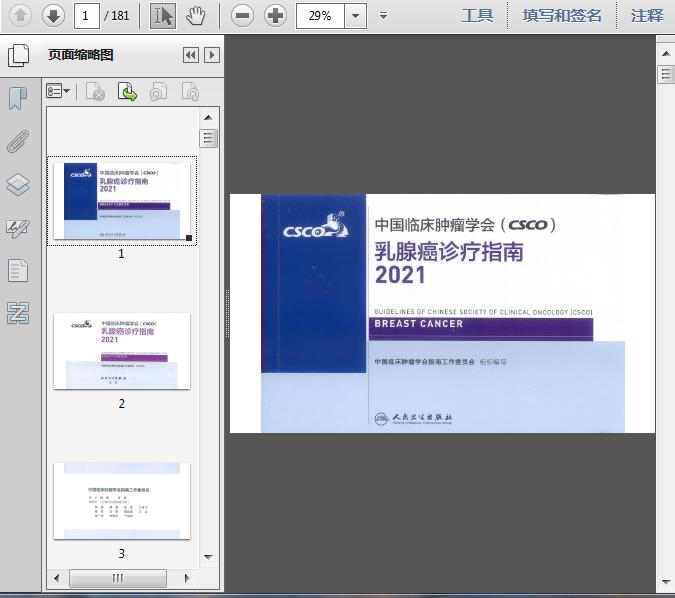Click thumbnail list scroll up arrow
This screenshot has width=675, height=598.
click(x=208, y=117)
